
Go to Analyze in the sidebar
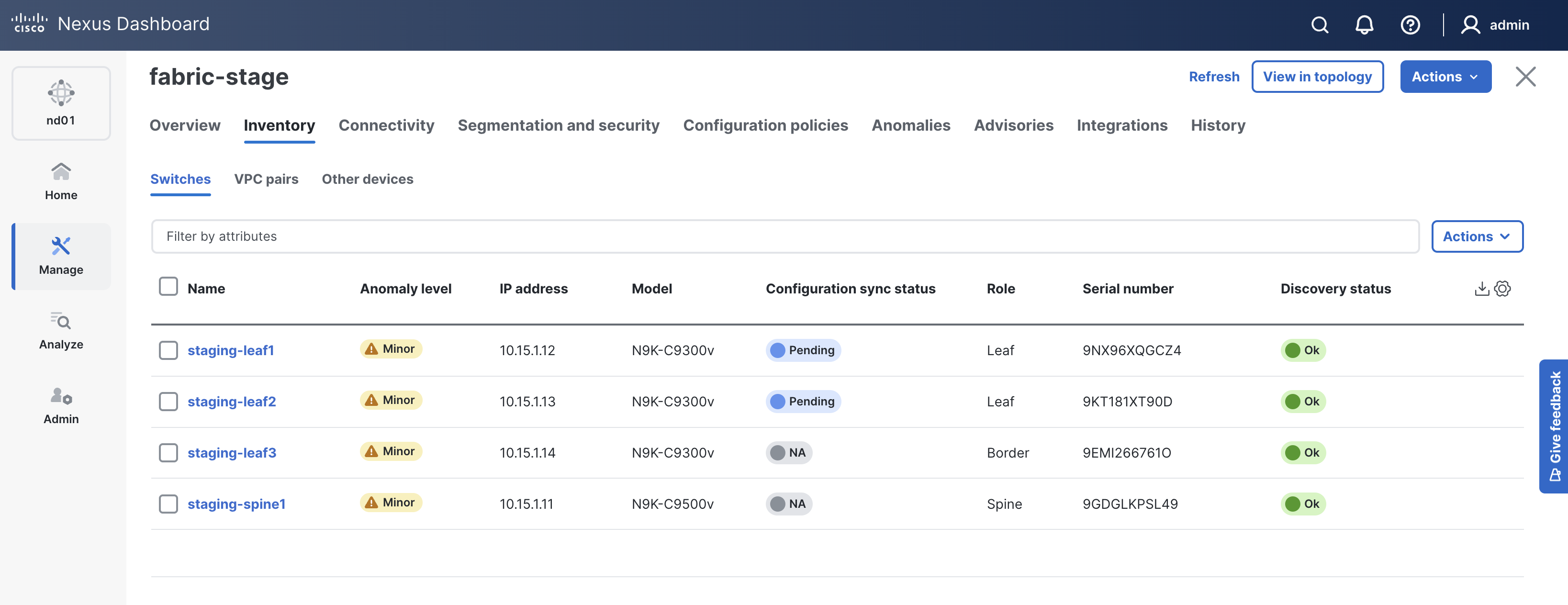click(x=61, y=330)
